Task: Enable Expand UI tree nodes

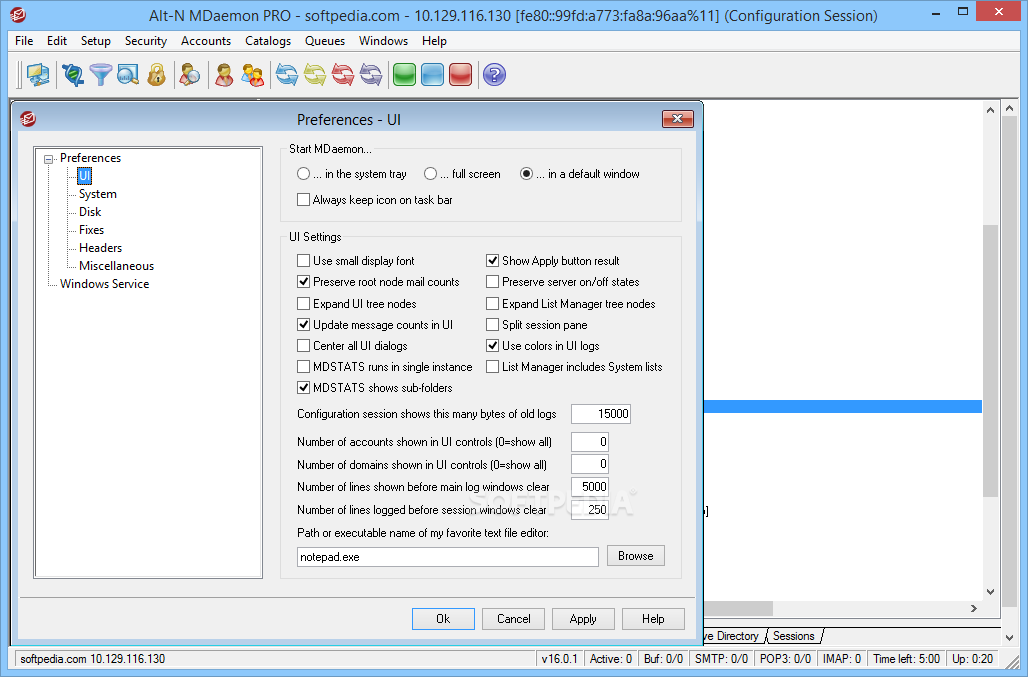Action: click(x=304, y=303)
